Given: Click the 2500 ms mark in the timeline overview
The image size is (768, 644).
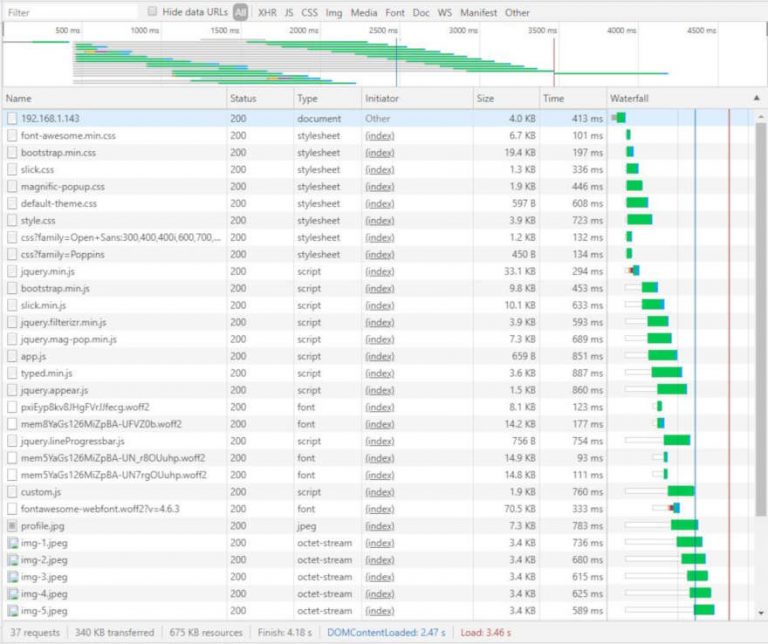Looking at the screenshot, I should tap(382, 31).
